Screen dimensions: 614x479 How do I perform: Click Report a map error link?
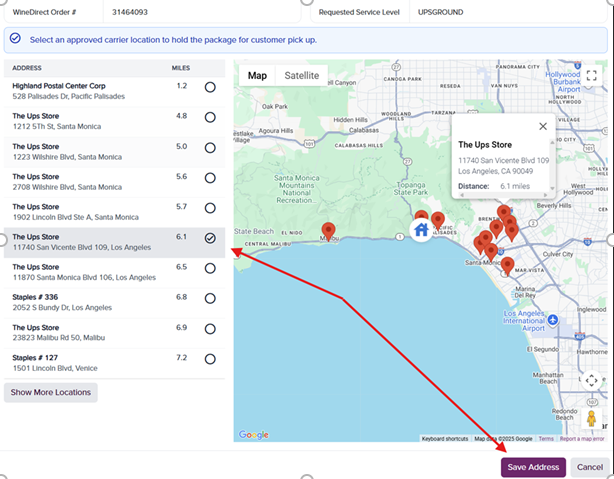[582, 439]
